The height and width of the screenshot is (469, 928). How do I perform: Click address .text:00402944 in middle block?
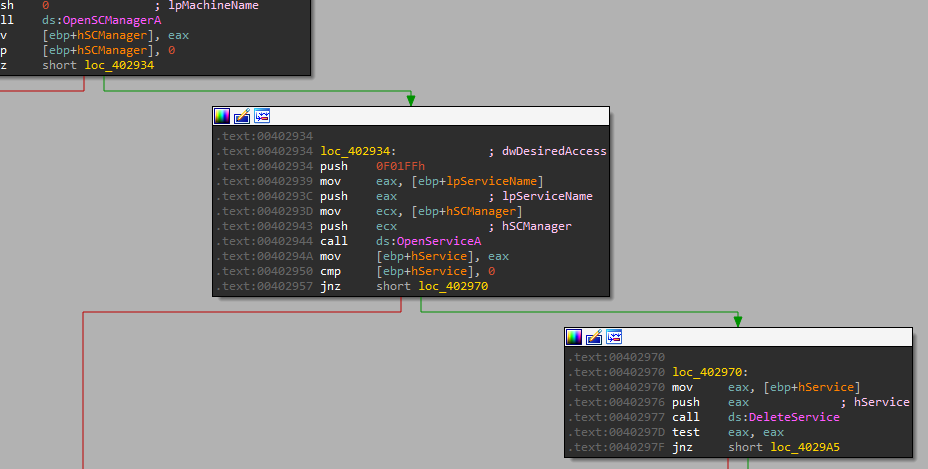pyautogui.click(x=264, y=241)
